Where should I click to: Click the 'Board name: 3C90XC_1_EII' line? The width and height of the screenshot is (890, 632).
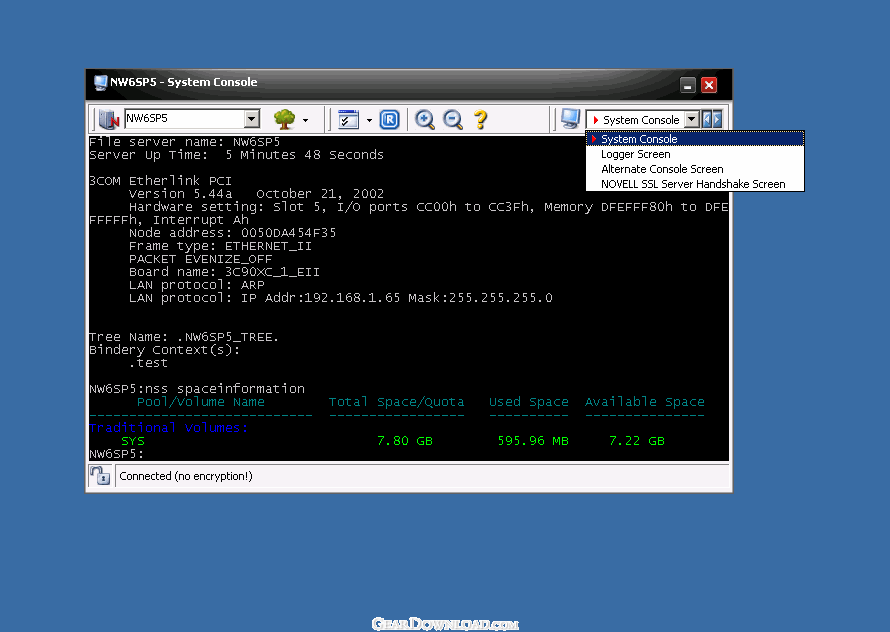pyautogui.click(x=224, y=272)
